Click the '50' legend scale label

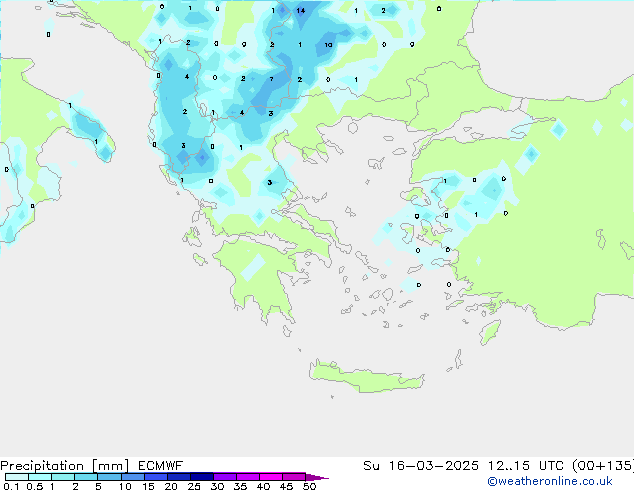(309, 486)
